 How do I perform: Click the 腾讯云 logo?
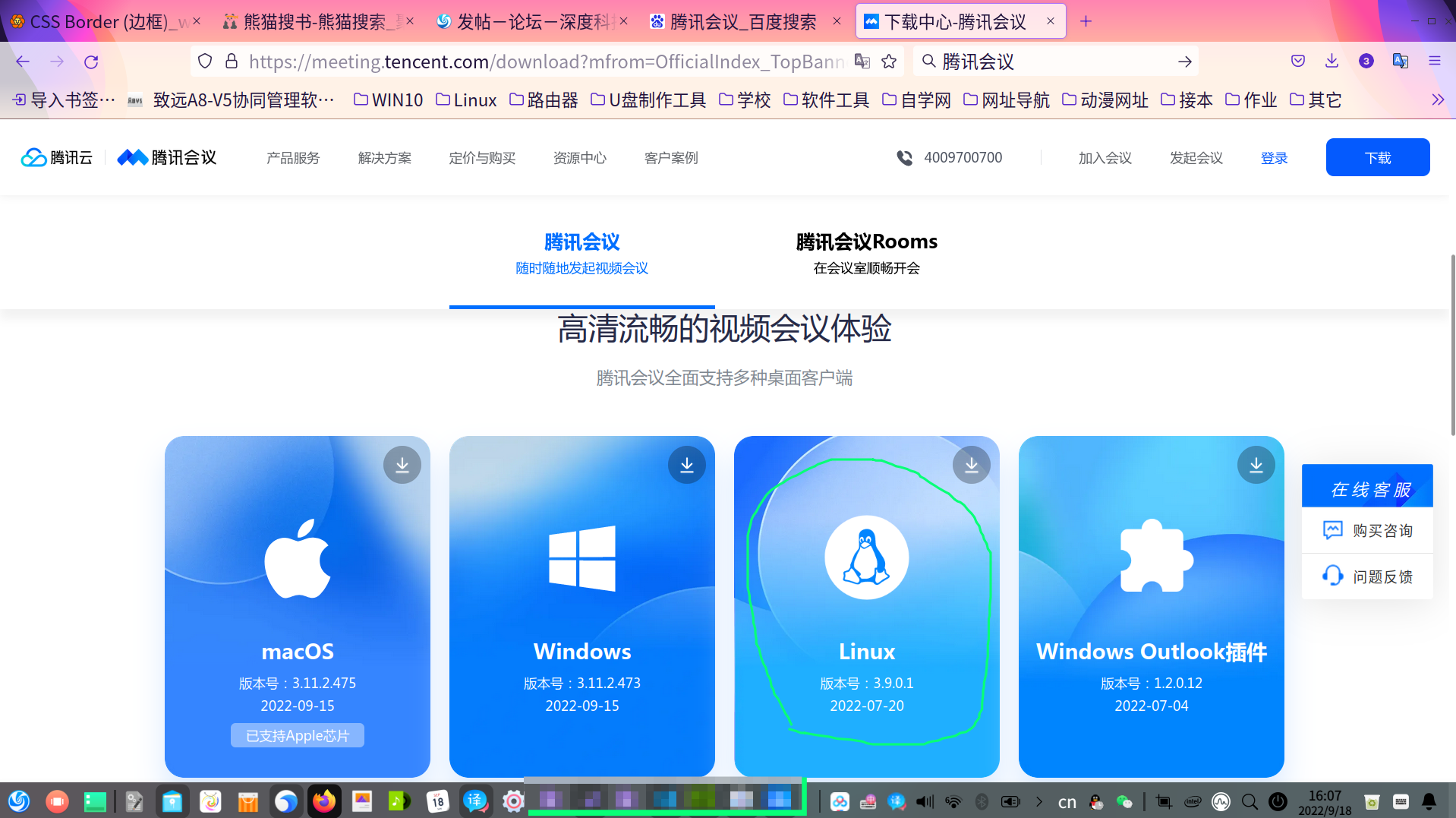(x=56, y=157)
